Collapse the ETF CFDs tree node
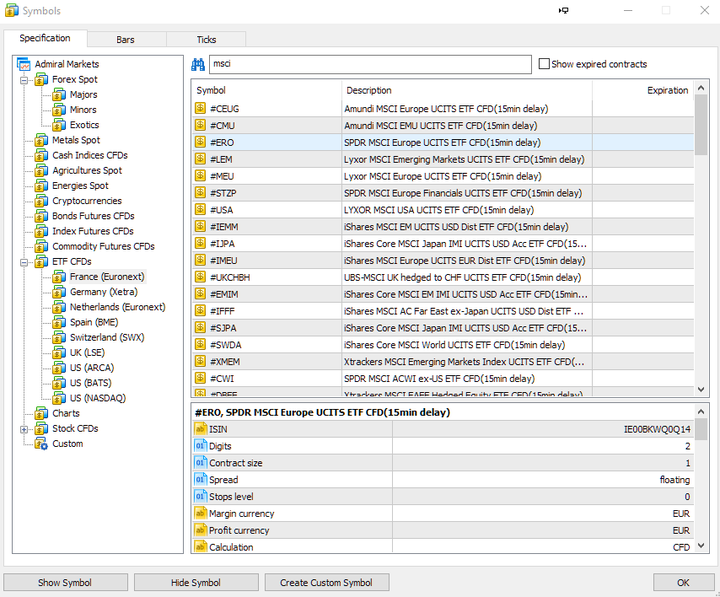 (x=24, y=262)
